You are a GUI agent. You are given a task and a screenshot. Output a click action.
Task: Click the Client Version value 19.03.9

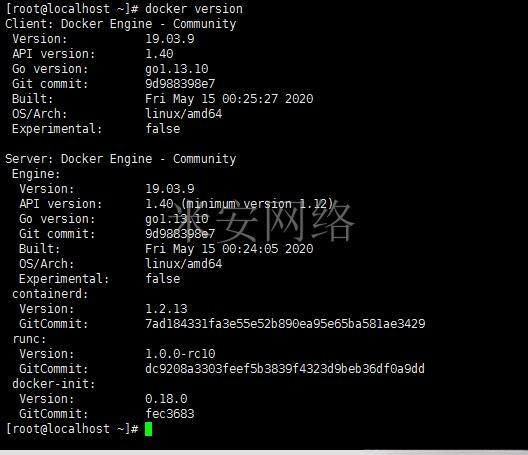tap(170, 39)
